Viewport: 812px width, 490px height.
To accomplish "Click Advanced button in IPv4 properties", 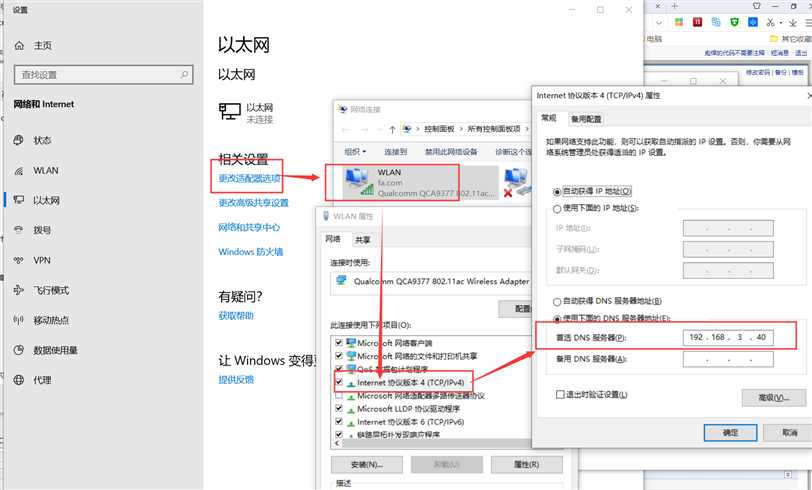I will tap(774, 398).
